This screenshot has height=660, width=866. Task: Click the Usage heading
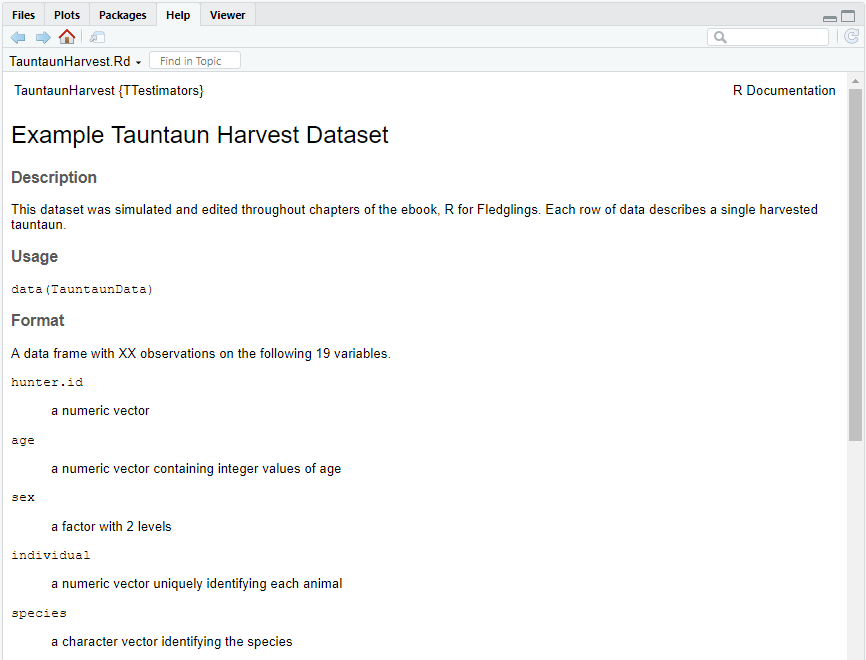tap(34, 256)
